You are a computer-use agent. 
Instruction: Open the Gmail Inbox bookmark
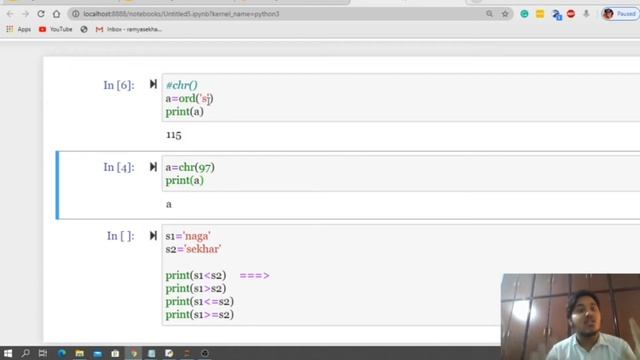coord(129,29)
